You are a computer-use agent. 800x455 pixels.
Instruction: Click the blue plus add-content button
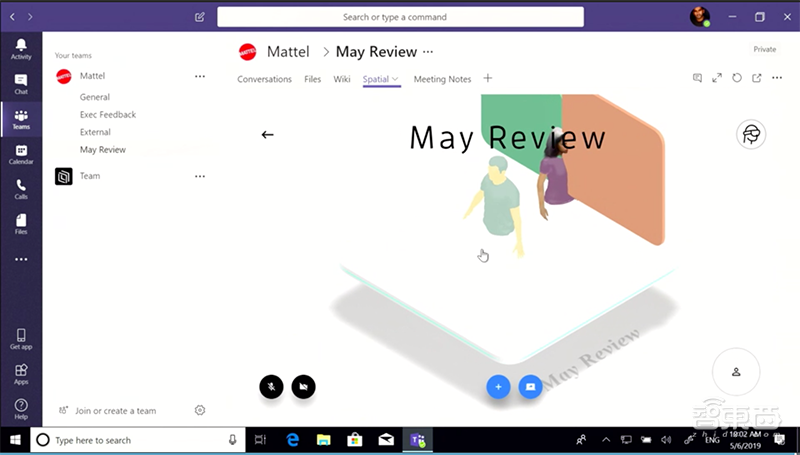(498, 386)
